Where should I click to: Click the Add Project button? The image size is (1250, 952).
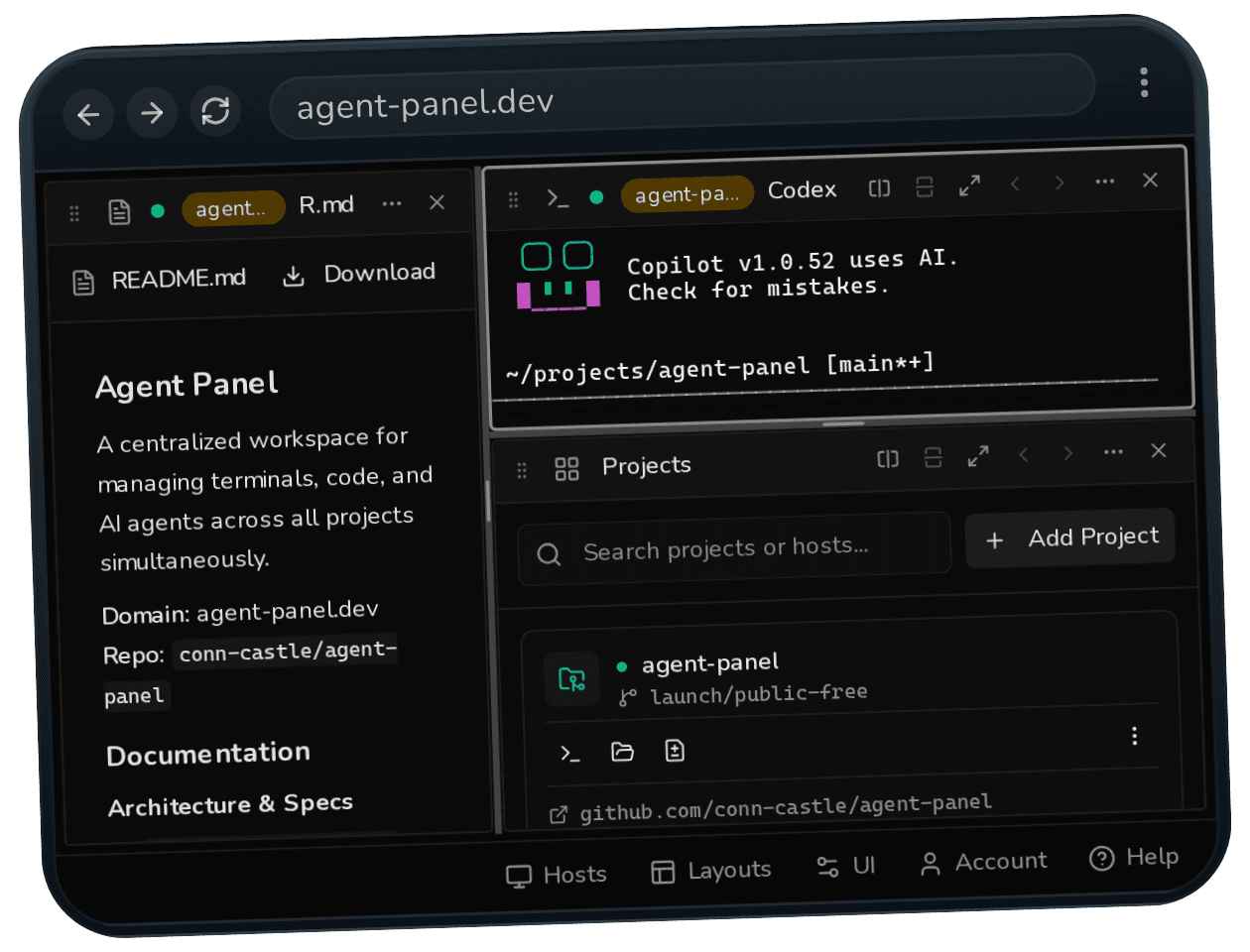coord(1070,538)
